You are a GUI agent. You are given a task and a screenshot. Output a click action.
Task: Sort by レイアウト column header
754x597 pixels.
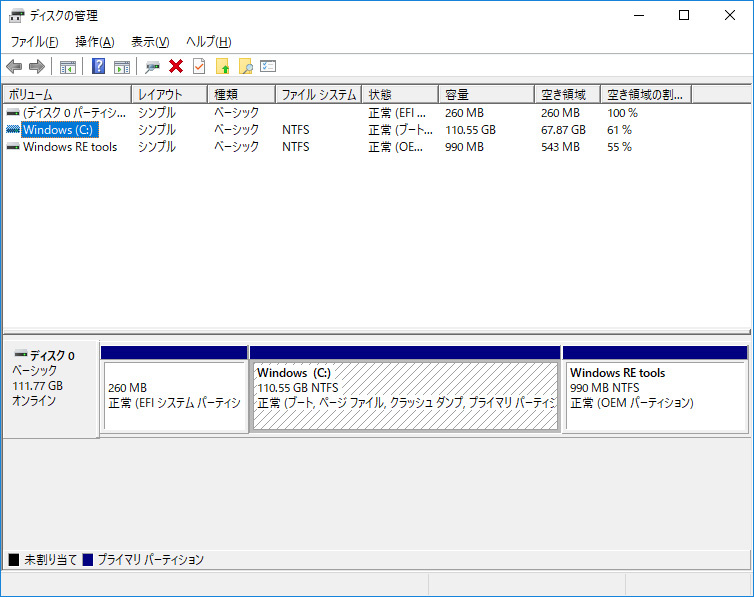(x=169, y=94)
